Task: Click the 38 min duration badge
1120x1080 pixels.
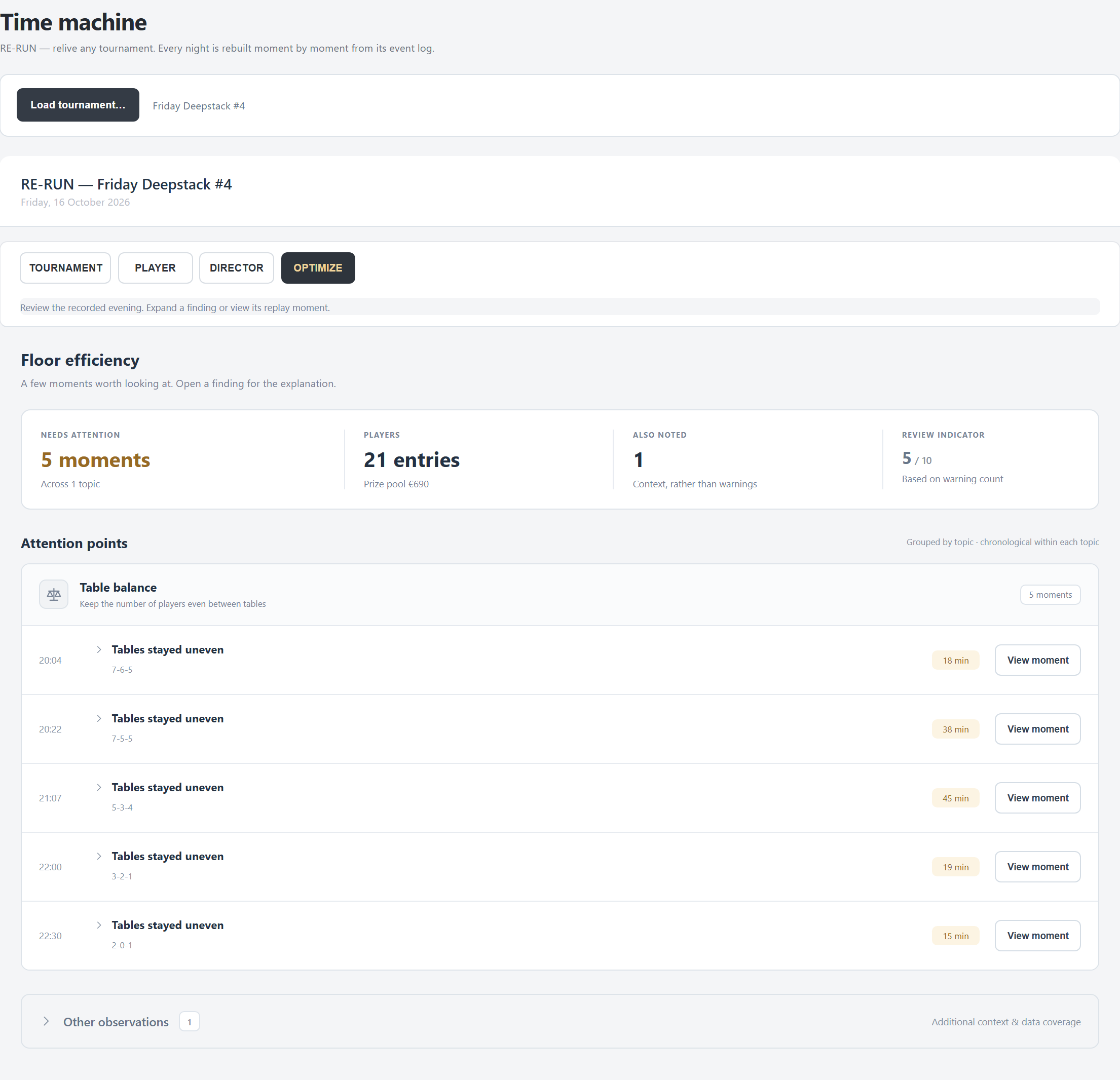Action: pos(955,729)
